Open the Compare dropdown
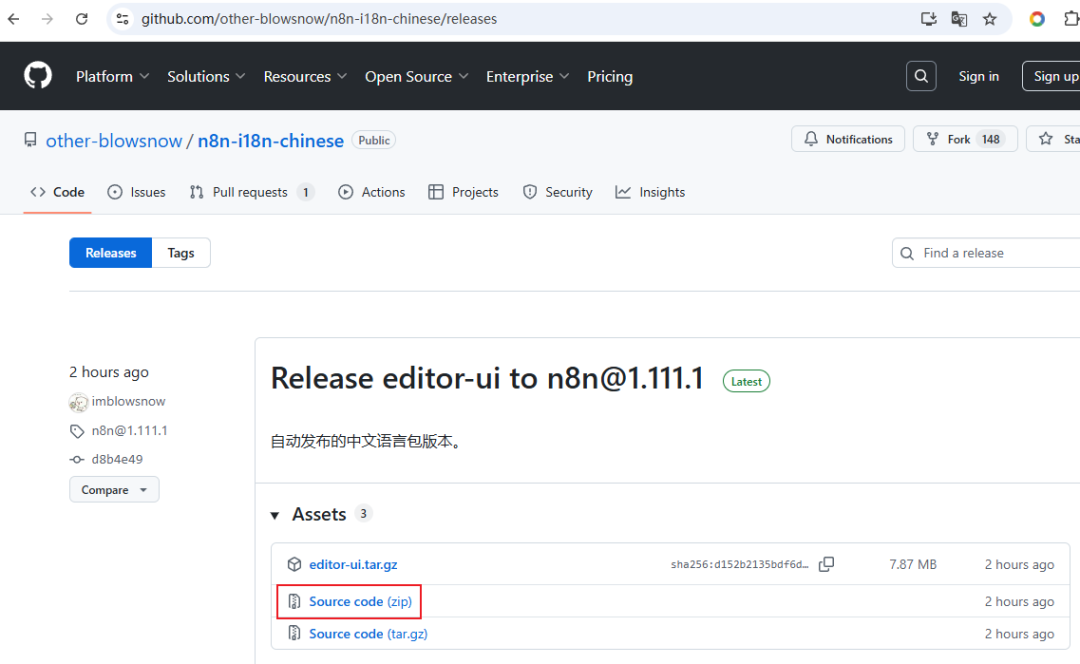Image resolution: width=1080 pixels, height=664 pixels. (114, 490)
